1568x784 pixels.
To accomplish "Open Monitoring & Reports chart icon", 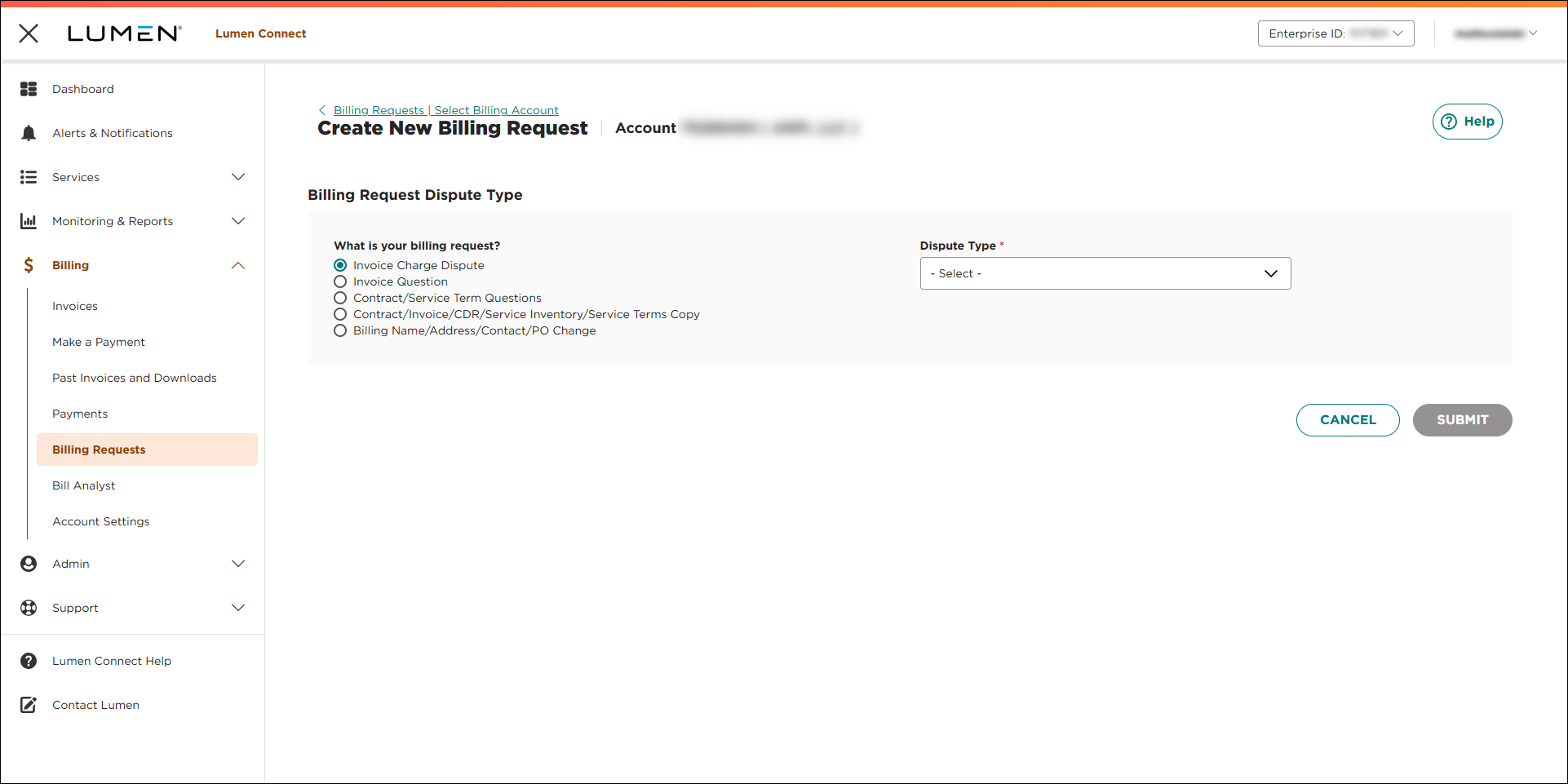I will [29, 220].
